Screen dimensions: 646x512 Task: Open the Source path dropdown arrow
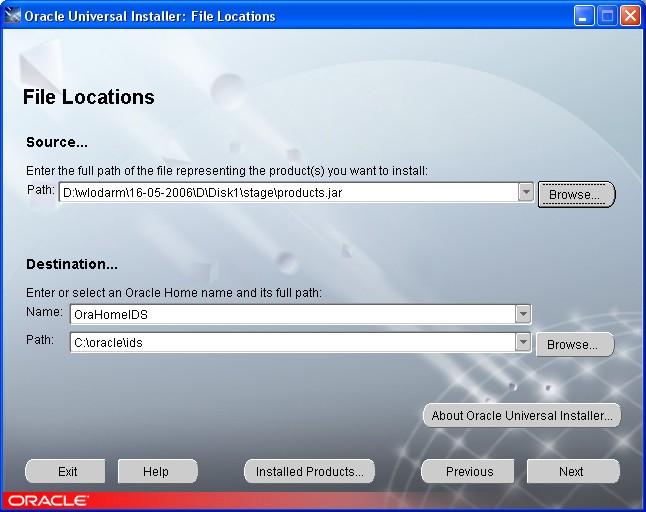coord(526,192)
